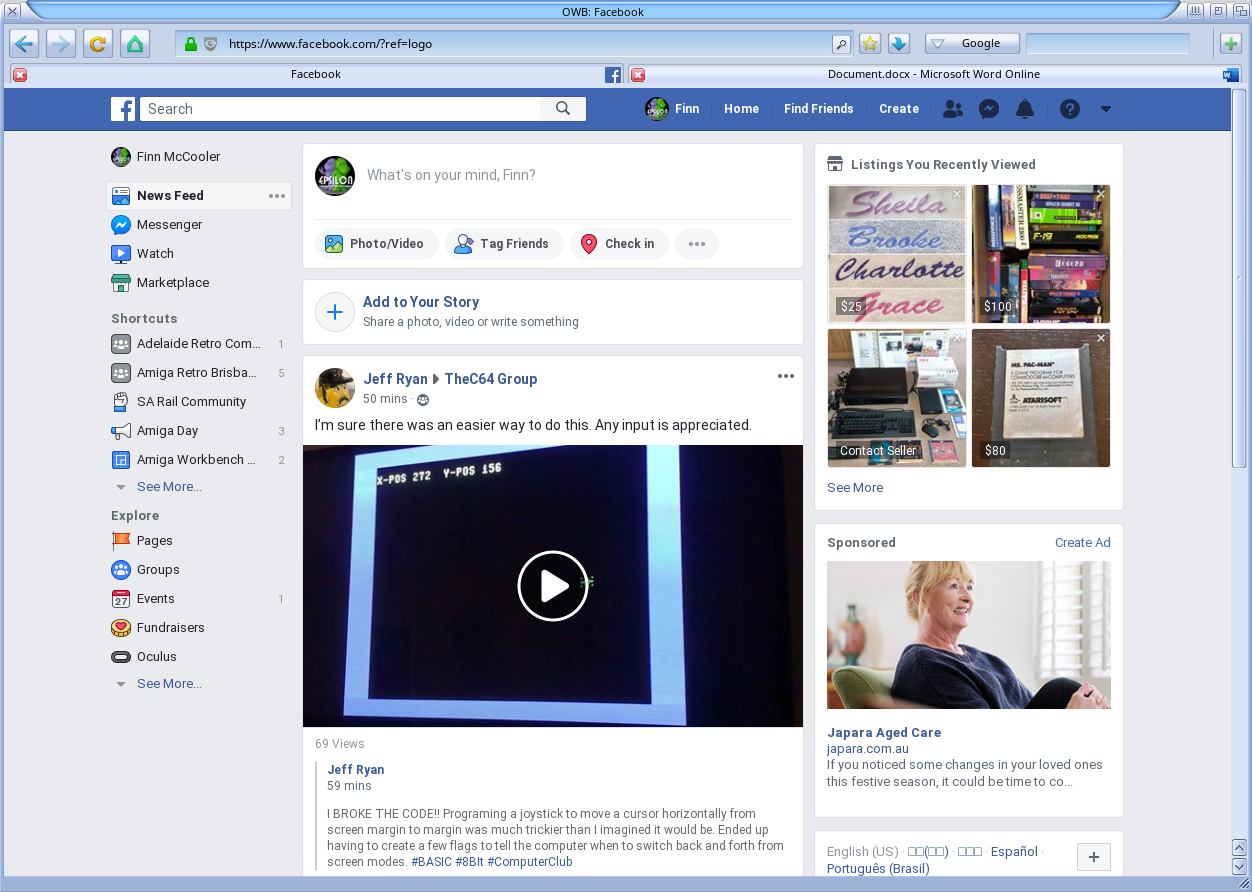Open the Create Ad link
1252x892 pixels.
coord(1083,543)
